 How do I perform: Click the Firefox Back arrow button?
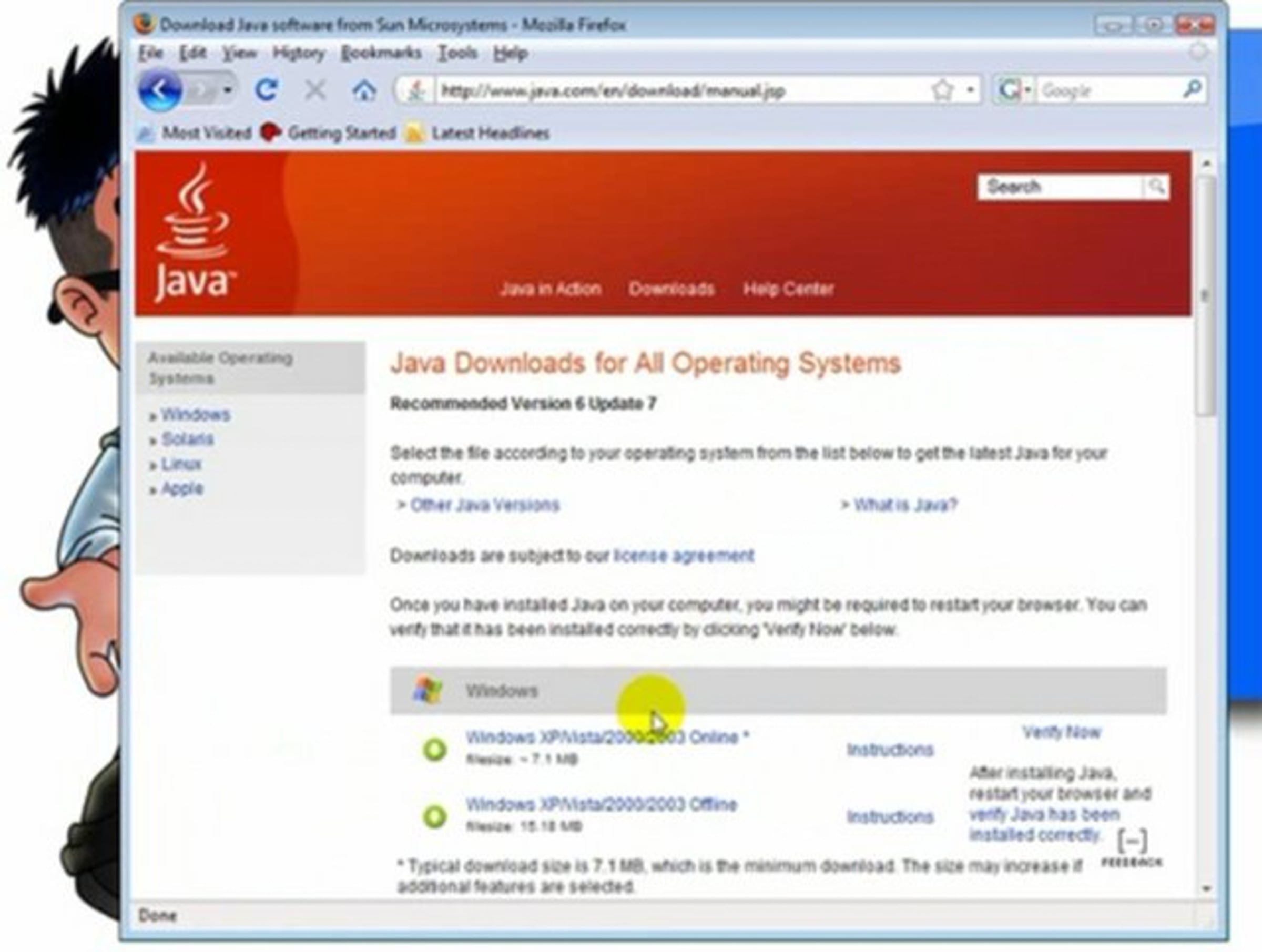(x=160, y=90)
